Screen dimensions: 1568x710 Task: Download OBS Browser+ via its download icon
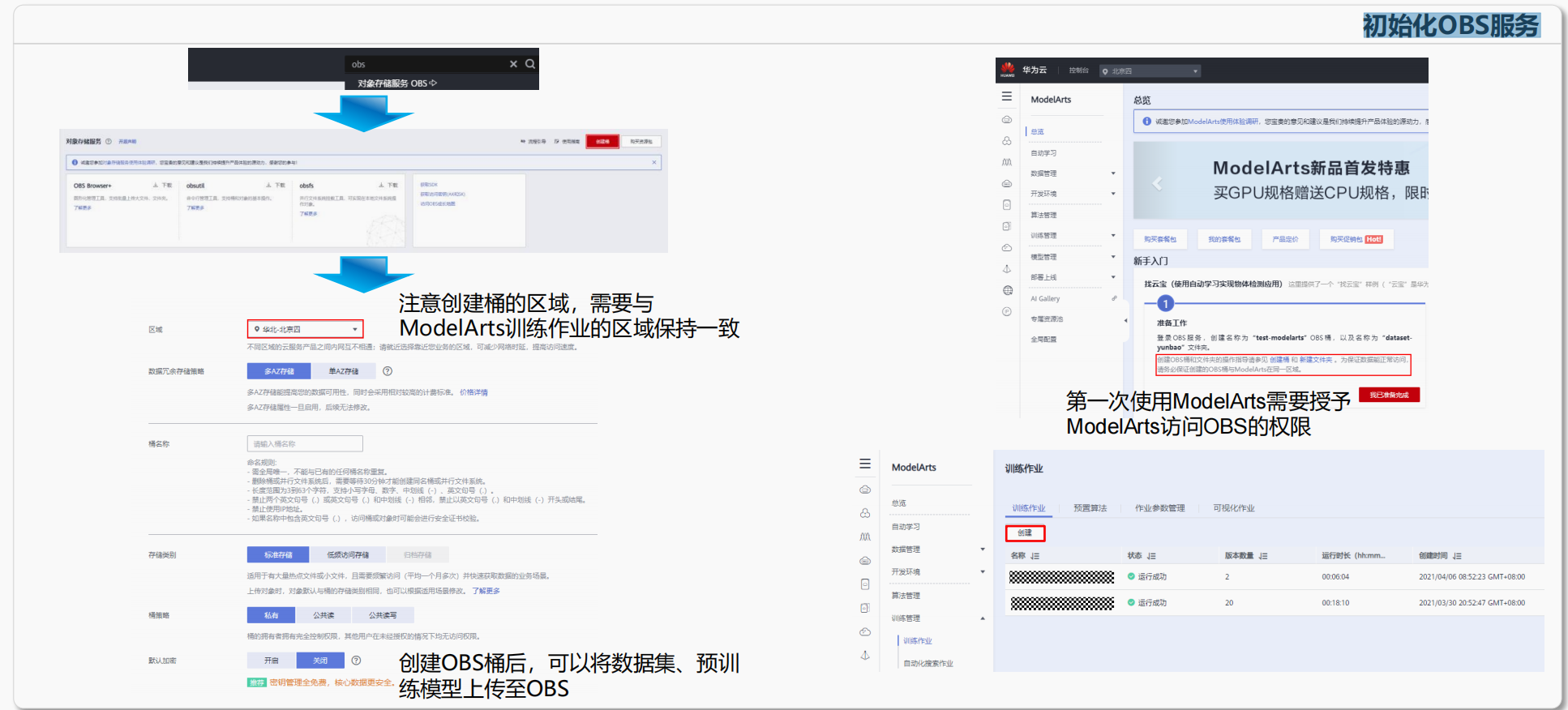(156, 185)
